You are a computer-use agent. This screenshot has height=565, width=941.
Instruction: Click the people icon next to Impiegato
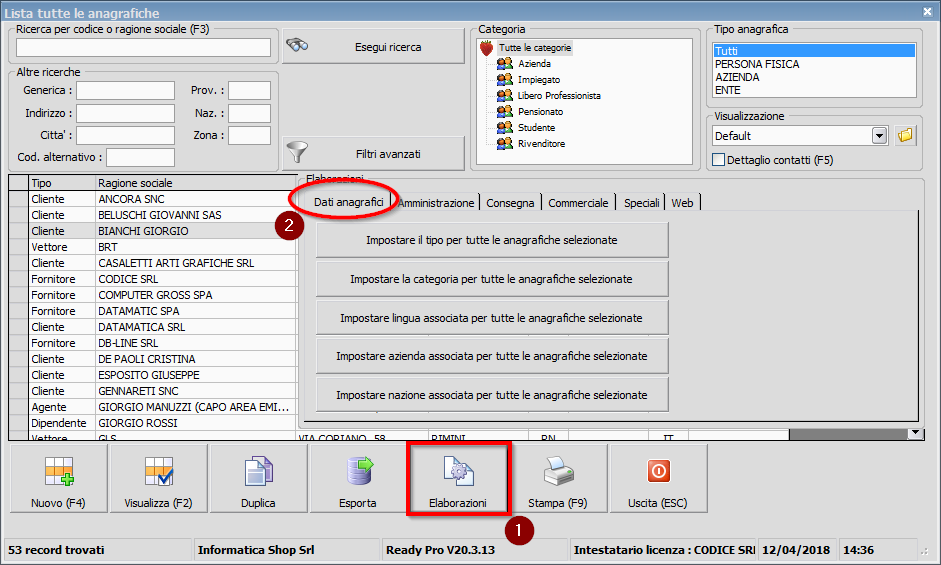coord(505,79)
